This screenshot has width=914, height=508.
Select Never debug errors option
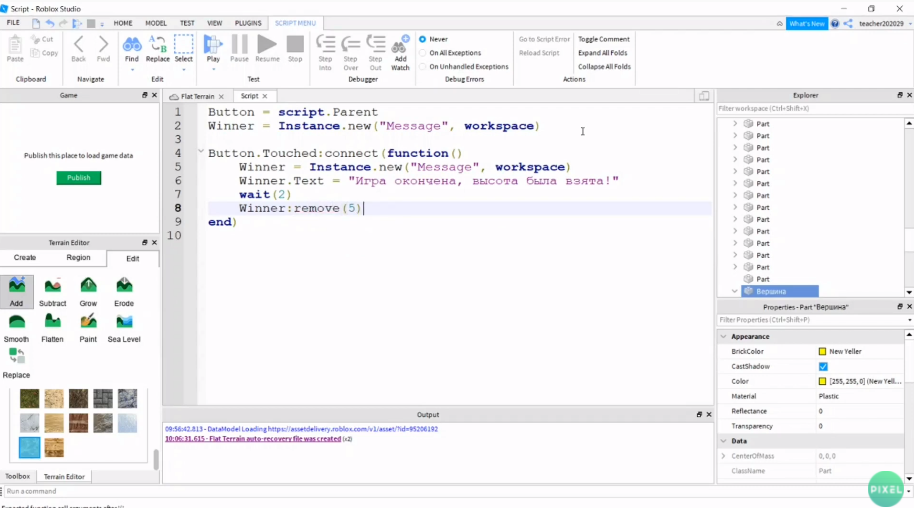[423, 39]
